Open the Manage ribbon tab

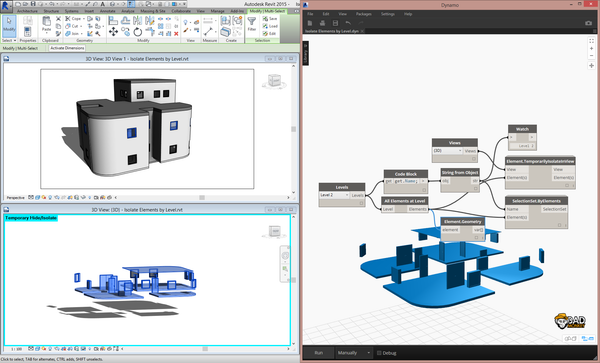218,11
